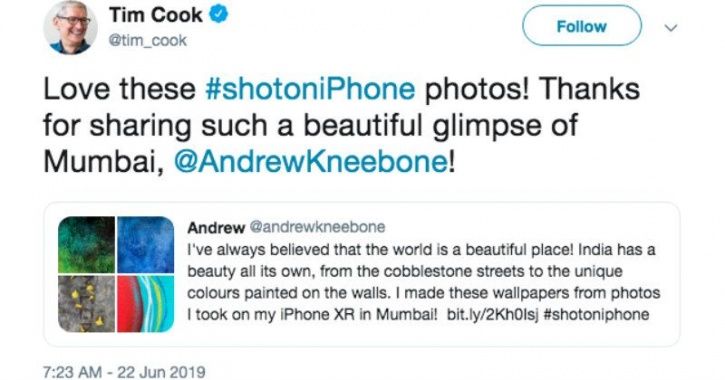The image size is (725, 380).
Task: Click the word Mumbai in main tweet text
Action: pyautogui.click(x=100, y=162)
